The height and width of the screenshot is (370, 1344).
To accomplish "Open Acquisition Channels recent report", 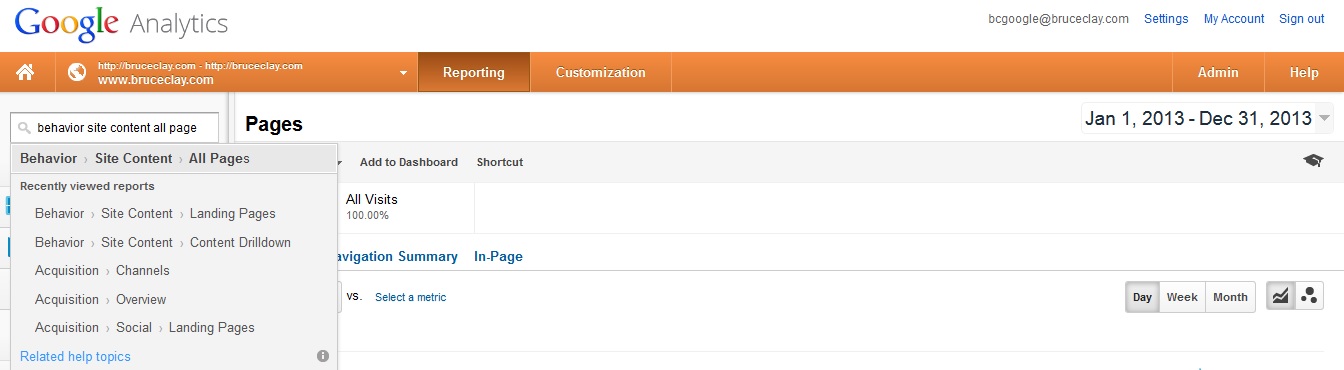I will (102, 271).
